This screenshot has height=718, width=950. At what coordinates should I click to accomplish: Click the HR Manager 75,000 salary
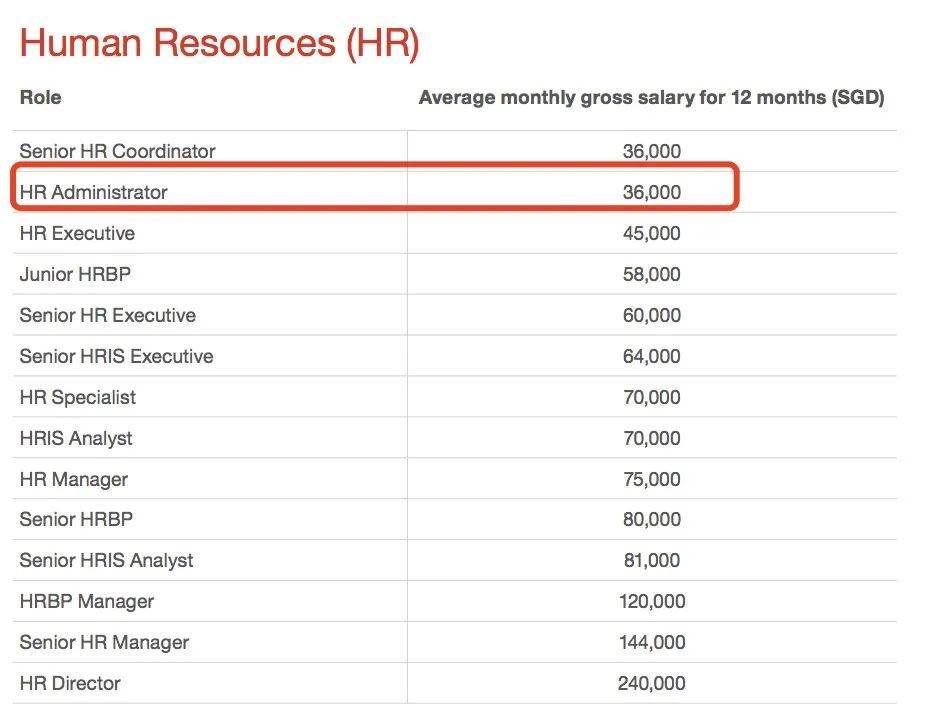(652, 479)
